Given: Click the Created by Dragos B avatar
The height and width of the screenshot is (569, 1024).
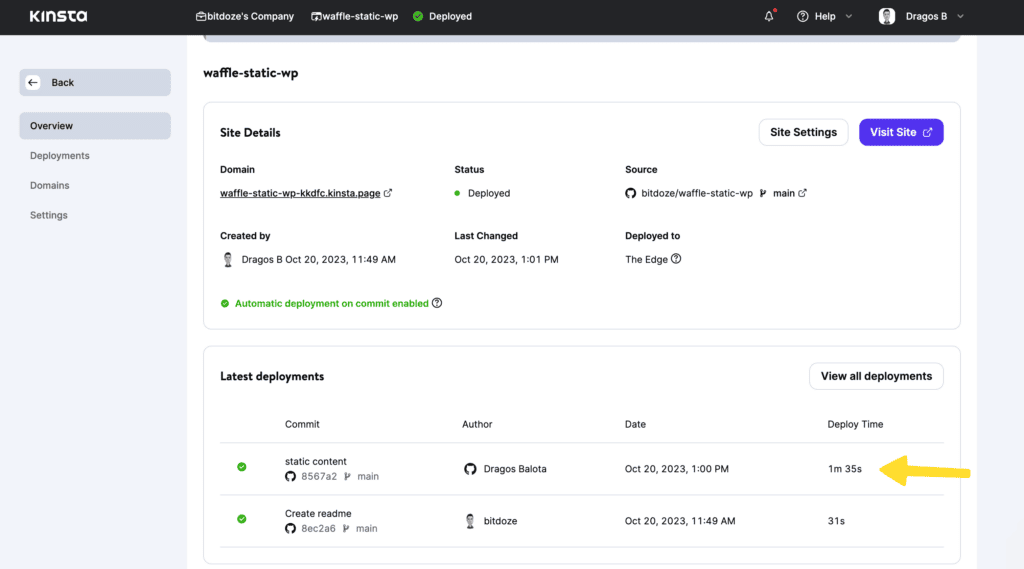Looking at the screenshot, I should (228, 259).
